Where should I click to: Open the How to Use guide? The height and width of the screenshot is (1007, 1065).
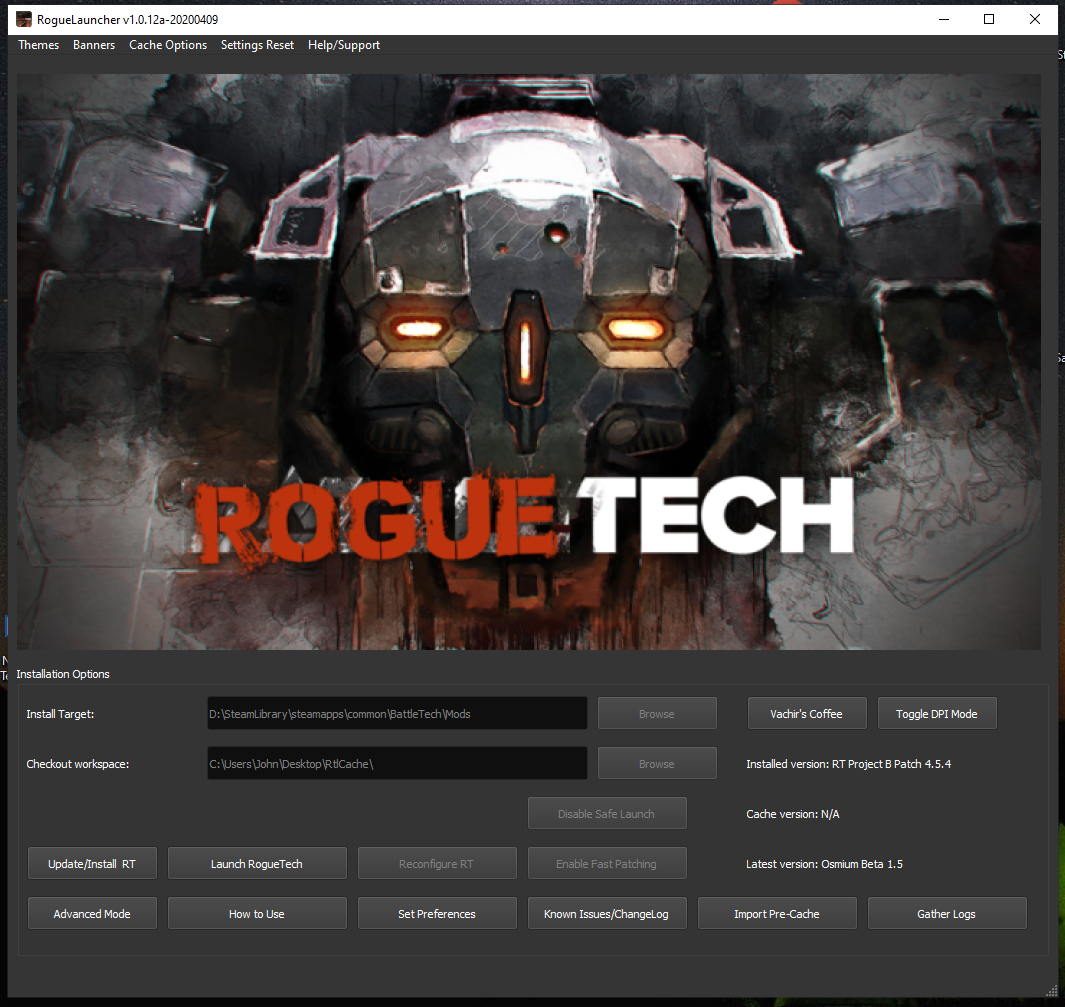coord(257,914)
